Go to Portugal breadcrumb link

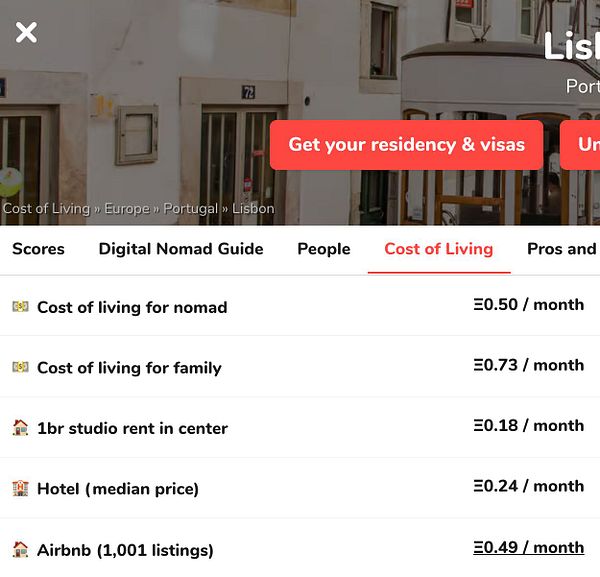191,209
